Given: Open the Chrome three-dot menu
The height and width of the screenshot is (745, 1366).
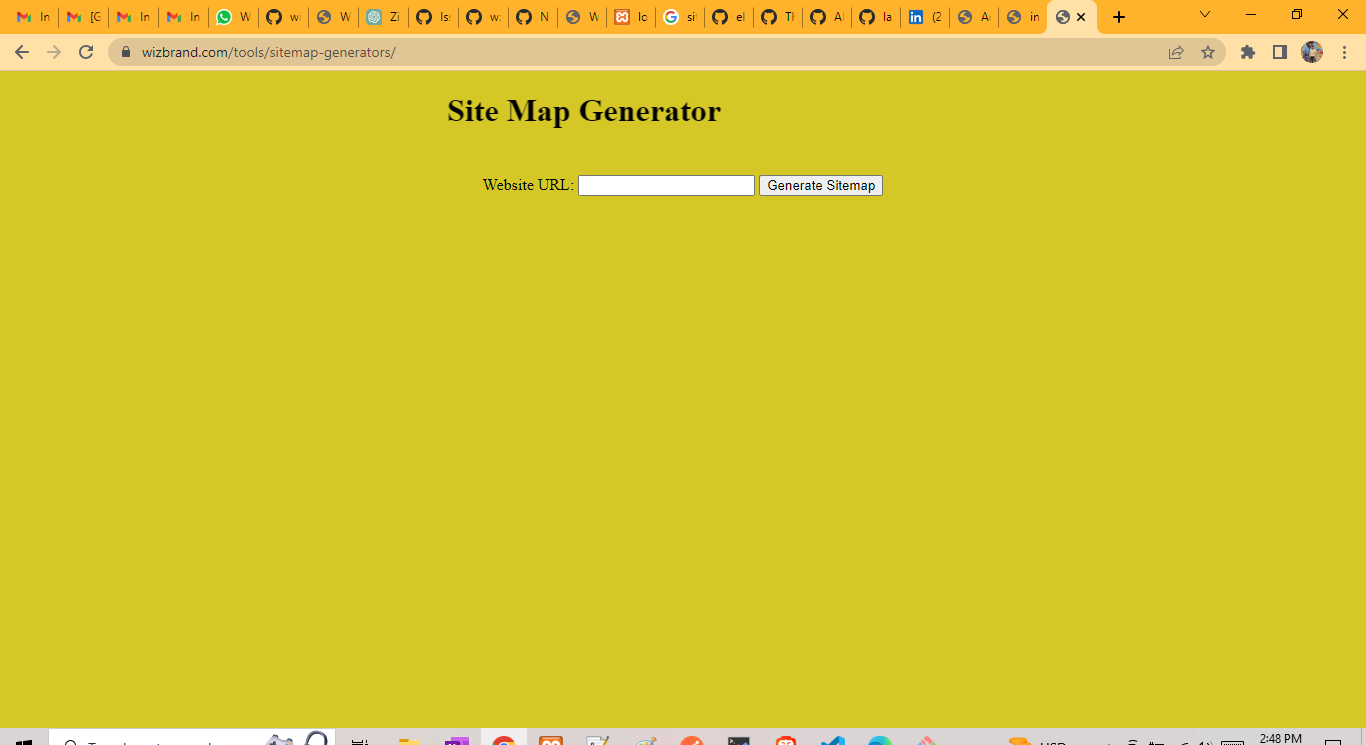Looking at the screenshot, I should pyautogui.click(x=1345, y=52).
